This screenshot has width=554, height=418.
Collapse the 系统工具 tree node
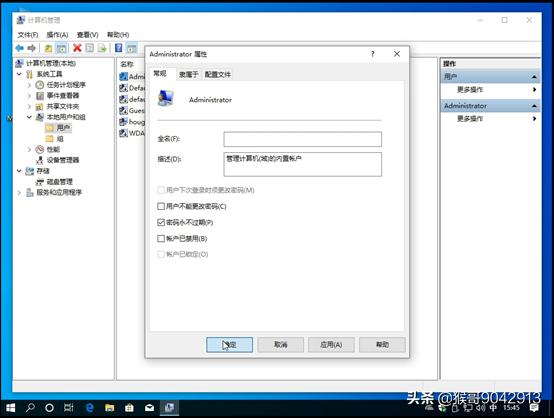(19, 74)
